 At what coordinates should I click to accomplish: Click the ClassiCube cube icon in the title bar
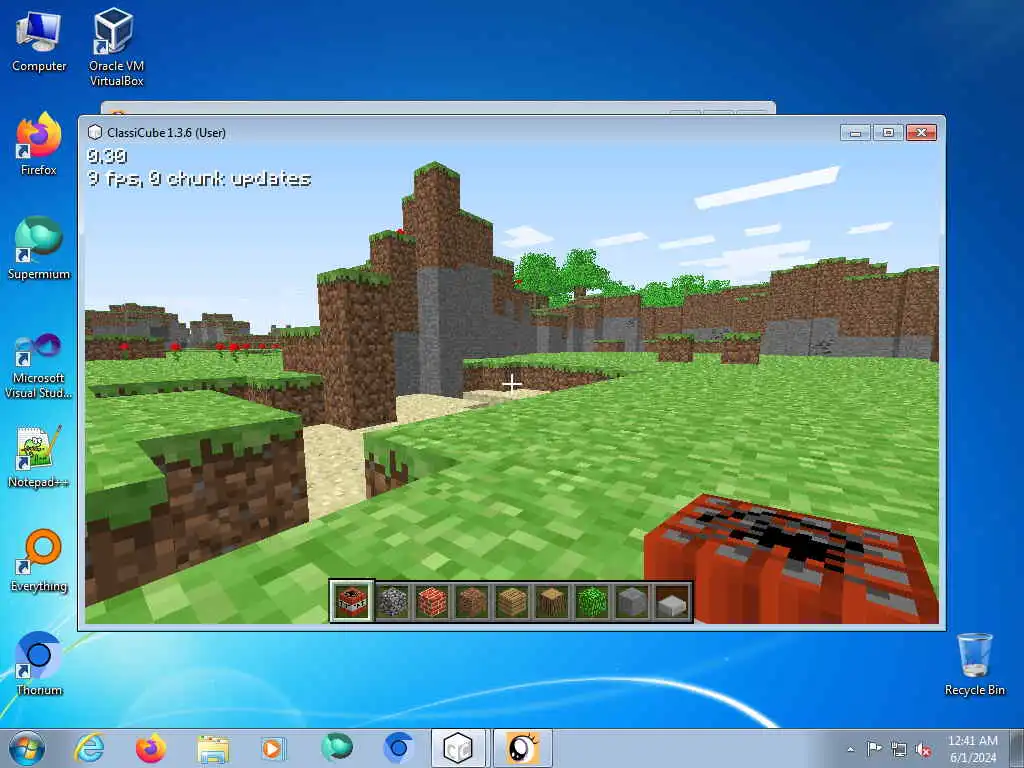coord(95,133)
